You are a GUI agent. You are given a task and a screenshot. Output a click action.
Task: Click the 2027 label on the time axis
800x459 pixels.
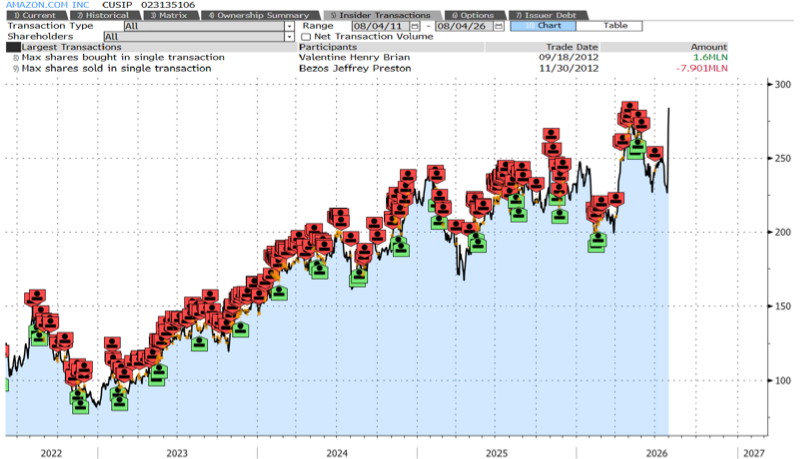click(754, 453)
